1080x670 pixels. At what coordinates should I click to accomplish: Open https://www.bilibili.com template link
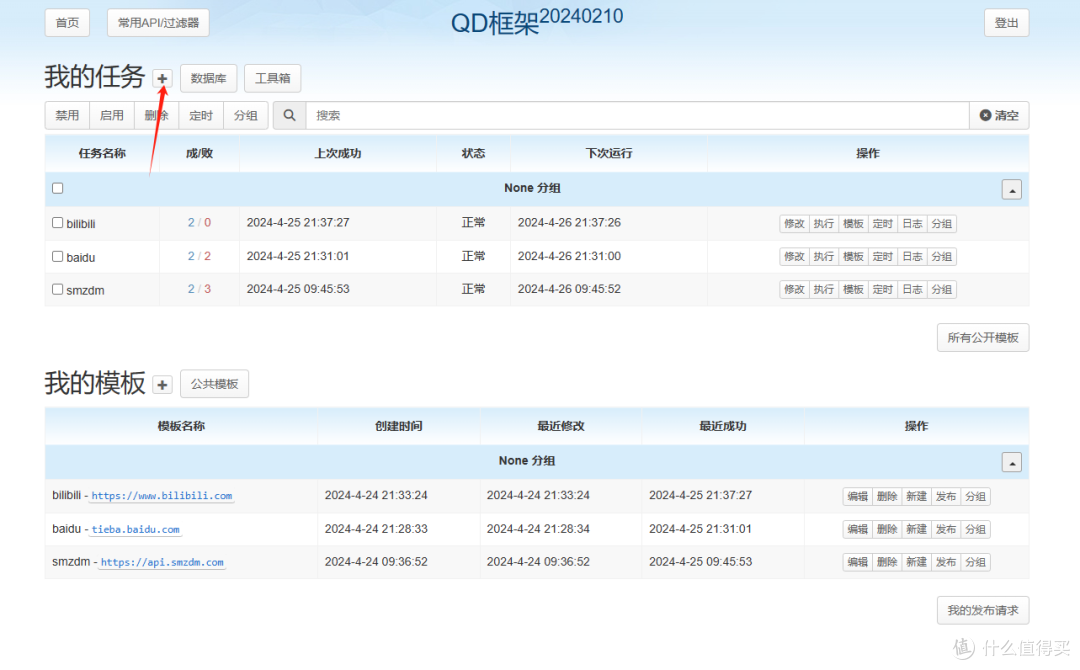[162, 496]
